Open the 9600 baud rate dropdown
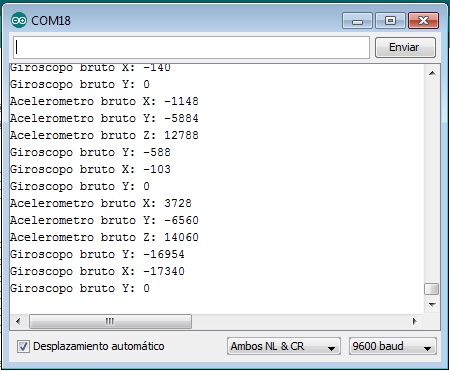The width and height of the screenshot is (450, 371). [x=393, y=346]
